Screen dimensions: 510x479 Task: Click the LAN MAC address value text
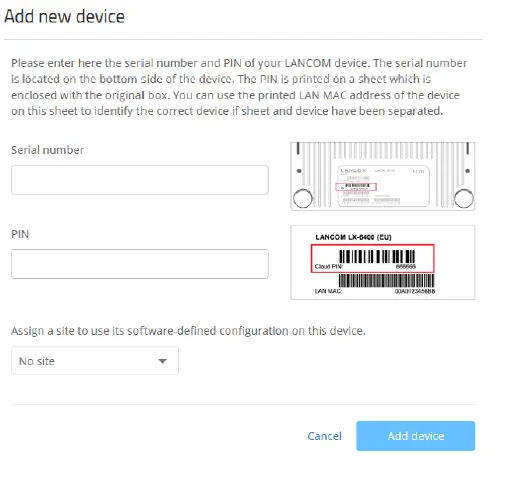pos(415,291)
